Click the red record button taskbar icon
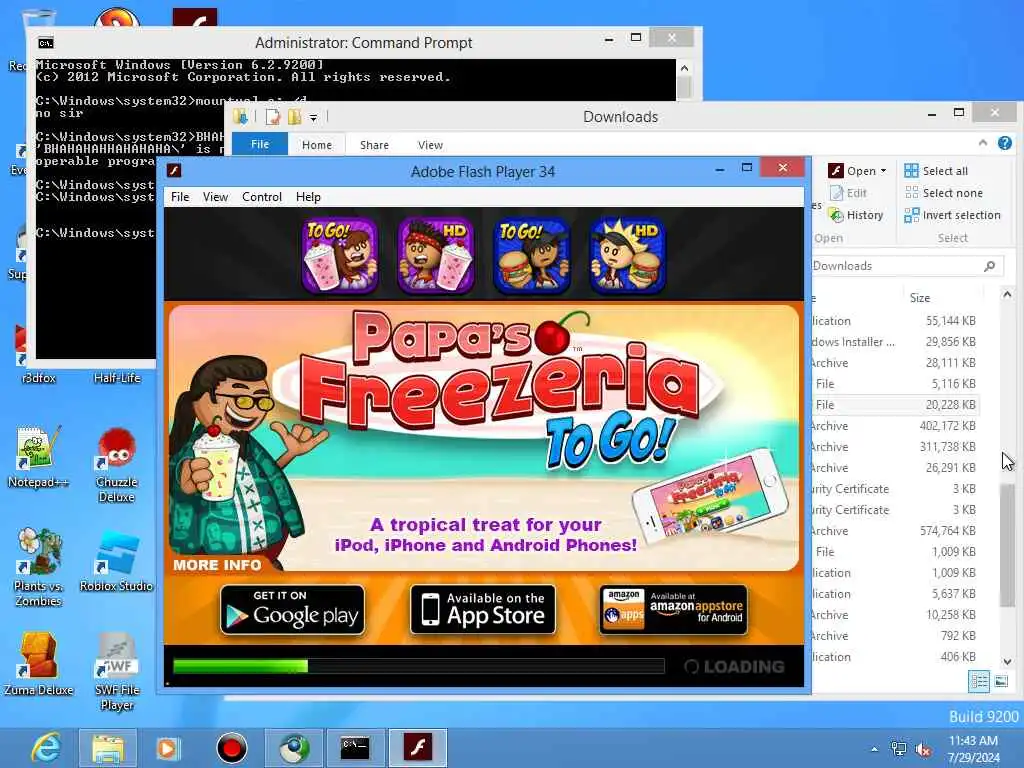The height and width of the screenshot is (768, 1024). click(x=231, y=748)
